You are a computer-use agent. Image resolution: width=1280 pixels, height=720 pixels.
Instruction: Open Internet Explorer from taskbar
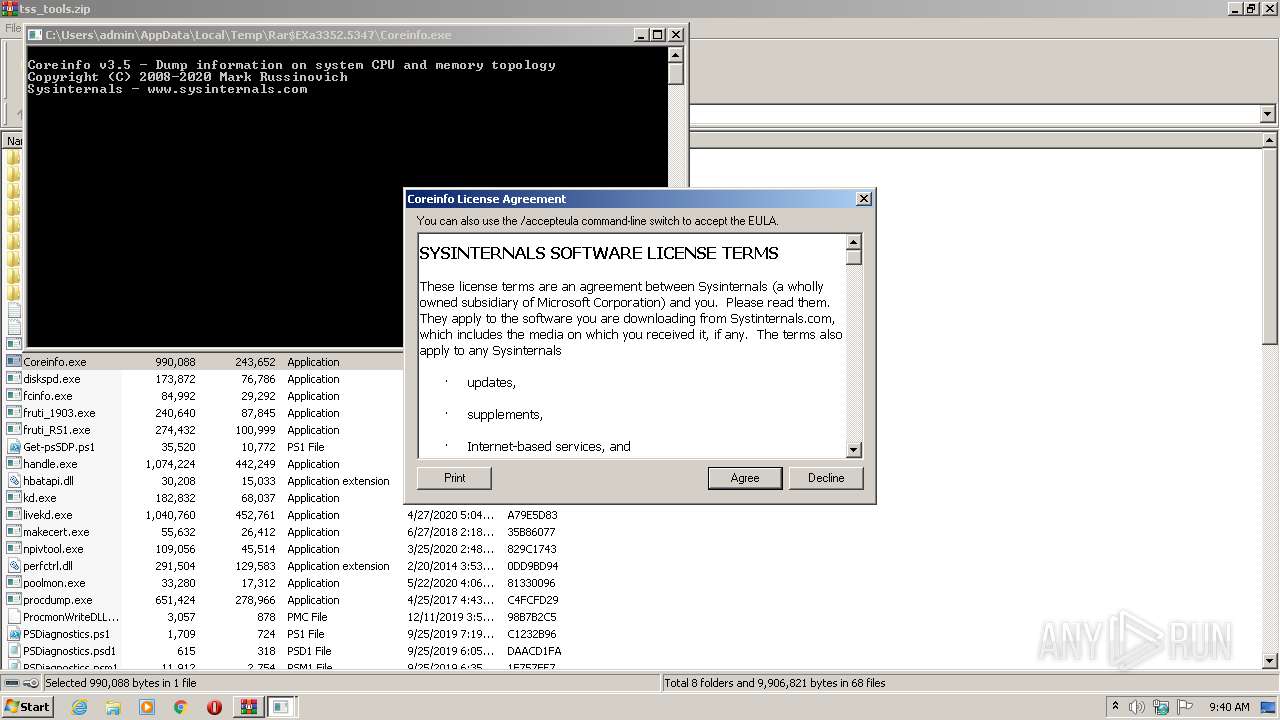coord(79,707)
